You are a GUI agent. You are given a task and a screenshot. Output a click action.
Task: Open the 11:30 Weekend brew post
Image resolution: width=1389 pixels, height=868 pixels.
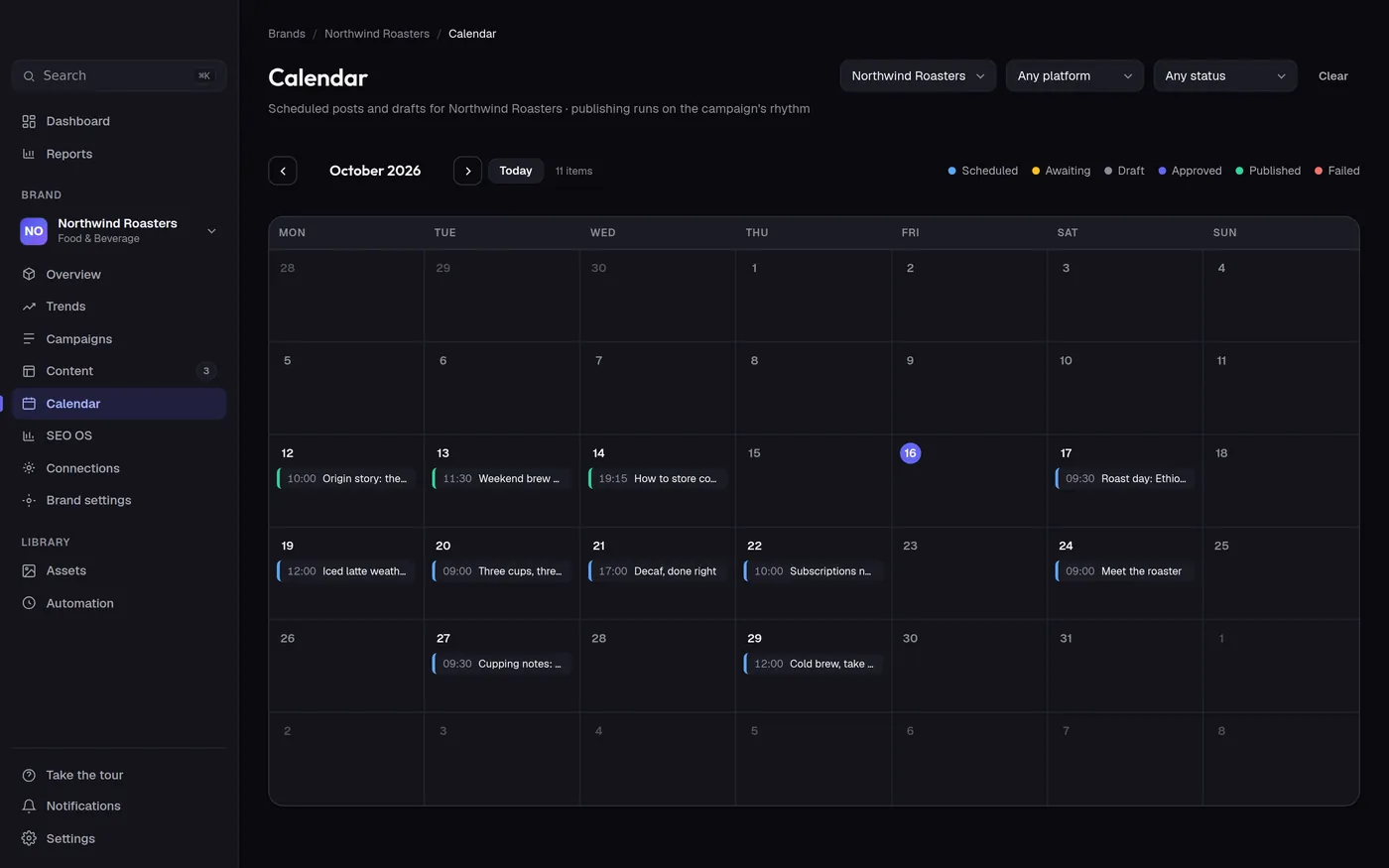[502, 478]
